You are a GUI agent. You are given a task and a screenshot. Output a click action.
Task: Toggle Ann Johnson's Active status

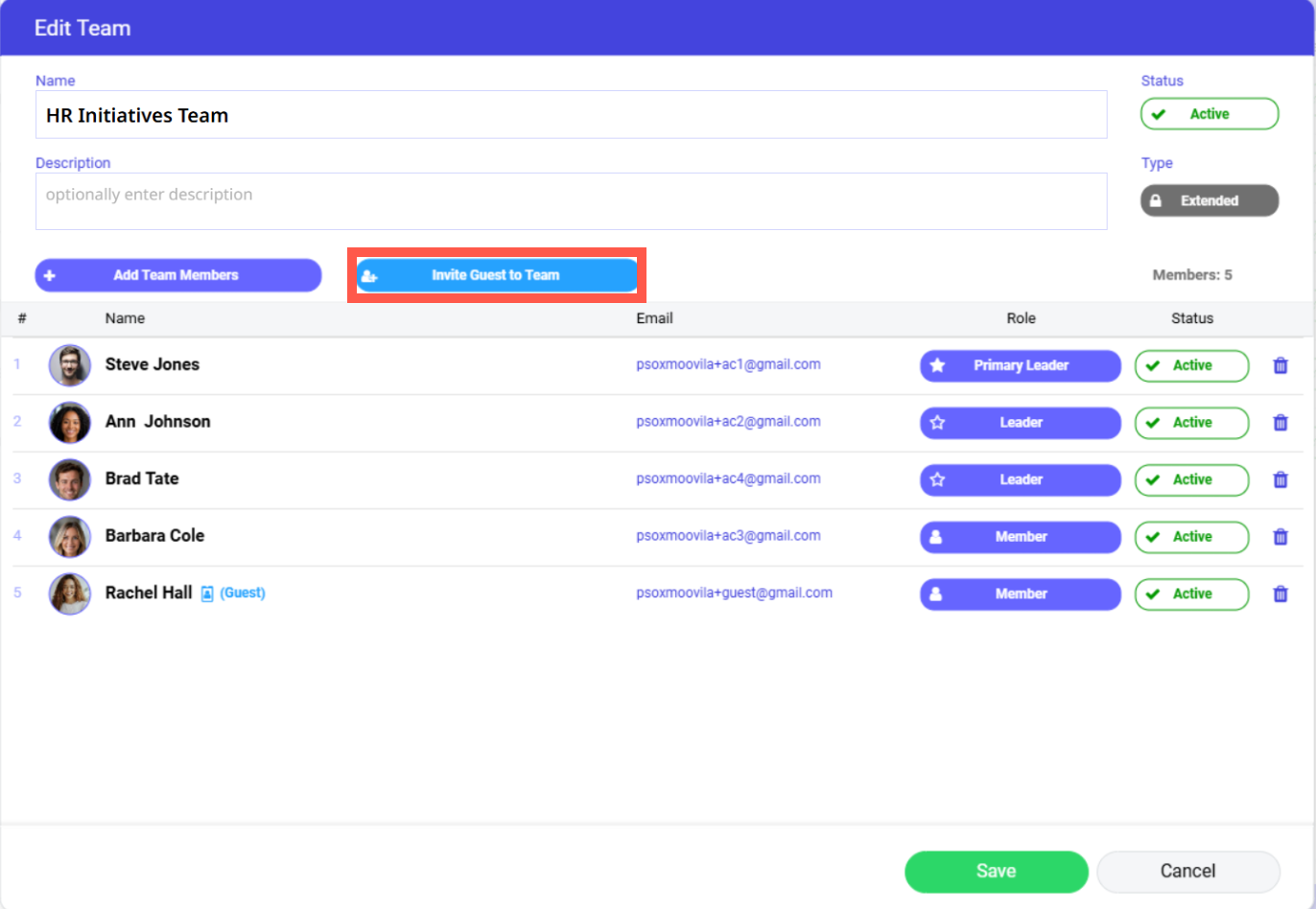coord(1192,423)
